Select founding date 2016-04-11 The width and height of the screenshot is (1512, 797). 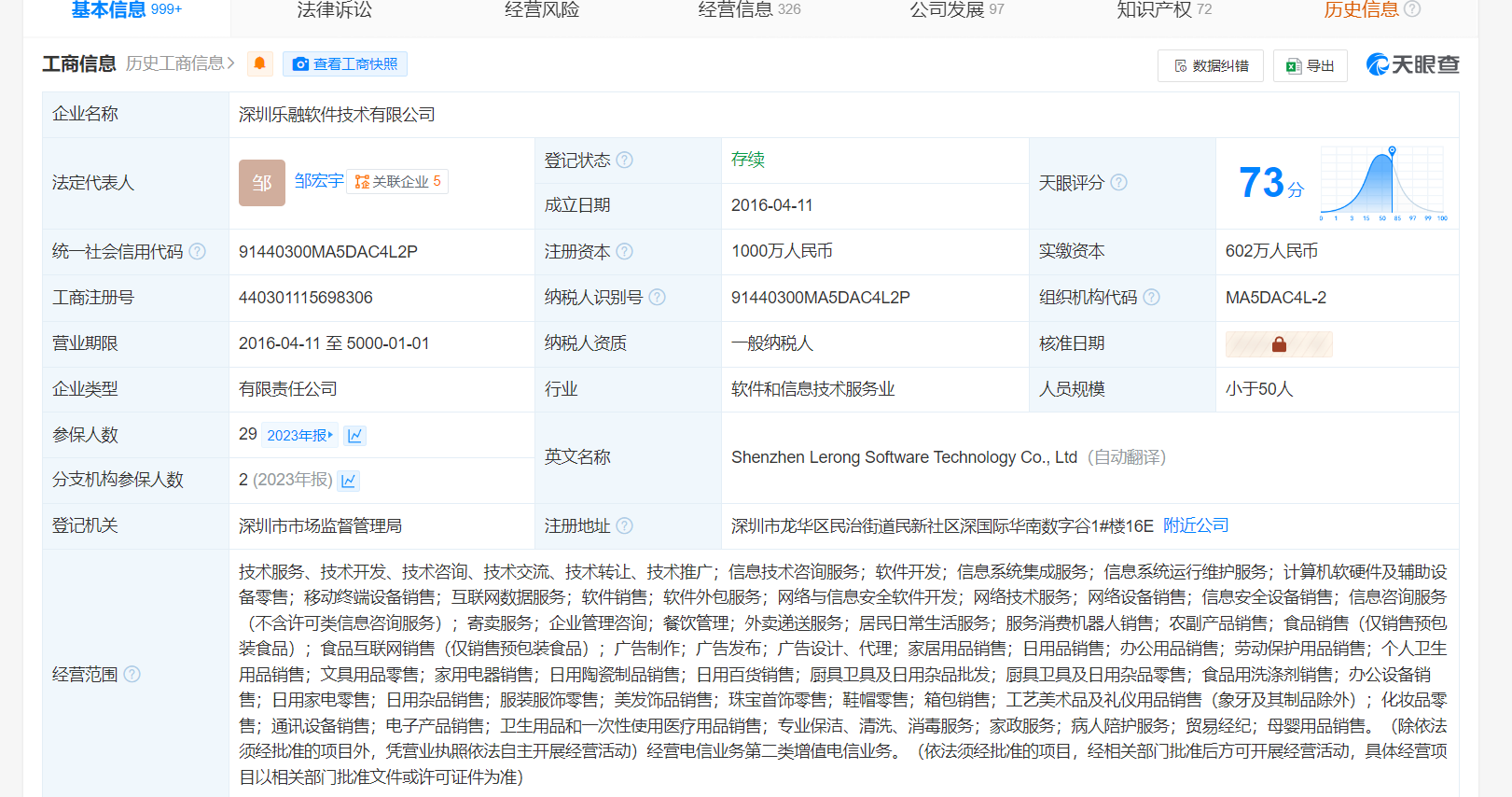point(772,205)
